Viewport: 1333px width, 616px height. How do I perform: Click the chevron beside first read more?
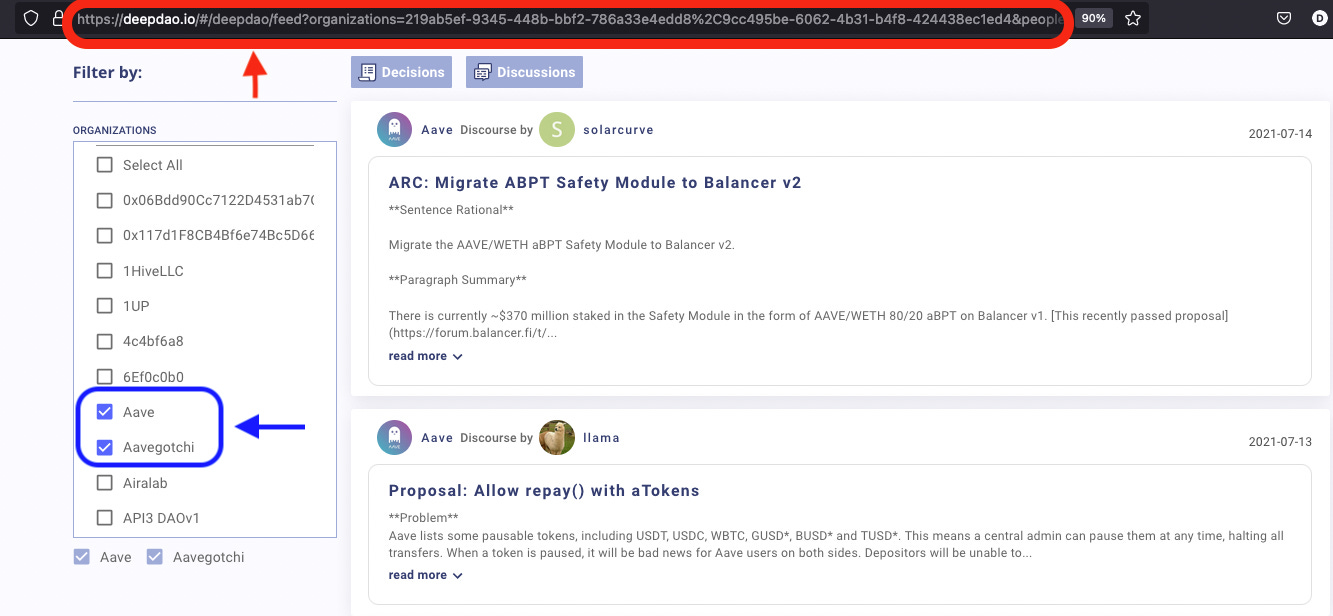[458, 356]
